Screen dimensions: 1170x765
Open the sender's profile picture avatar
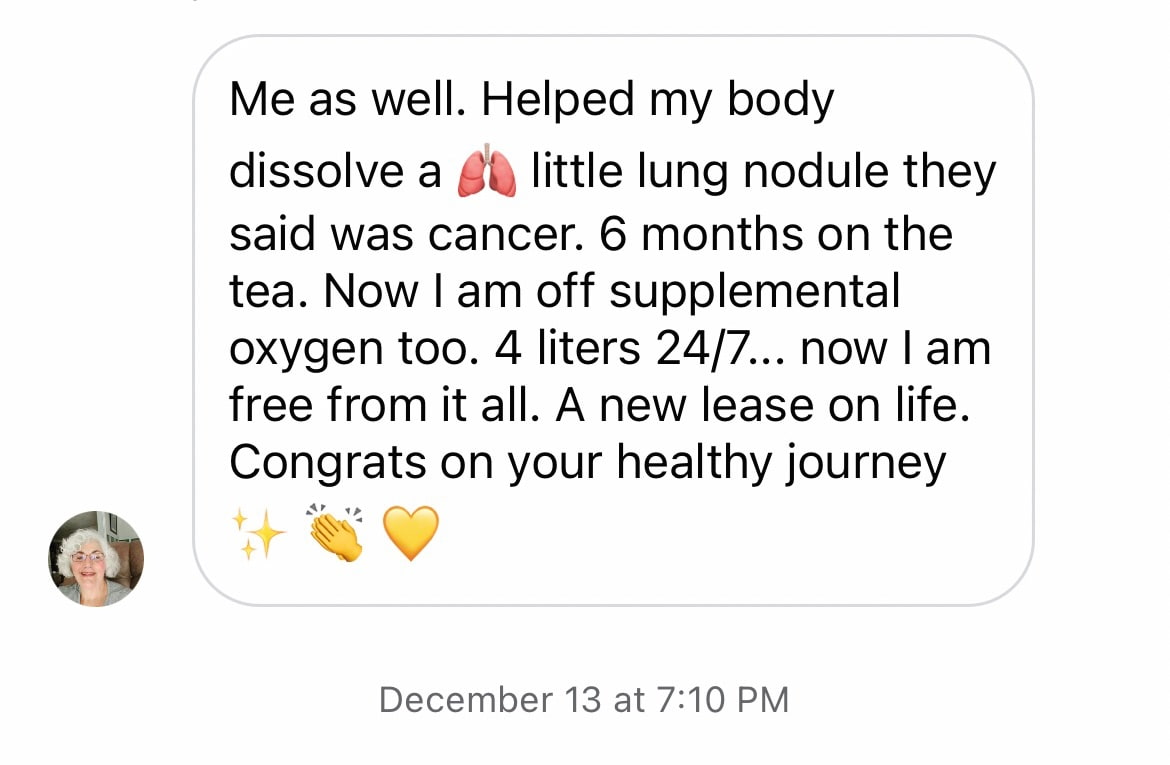click(96, 559)
